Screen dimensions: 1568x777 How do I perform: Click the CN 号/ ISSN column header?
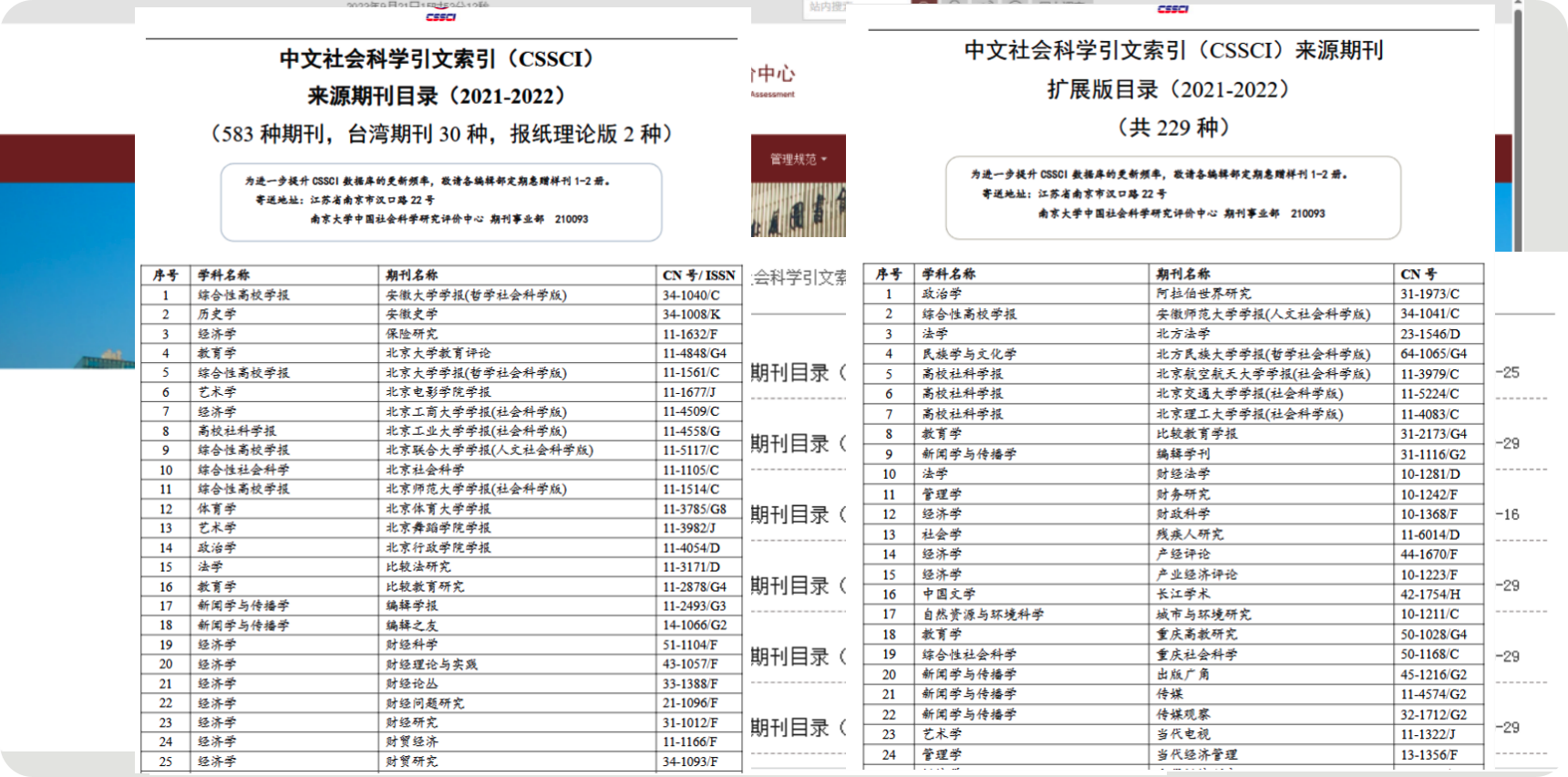pyautogui.click(x=699, y=275)
